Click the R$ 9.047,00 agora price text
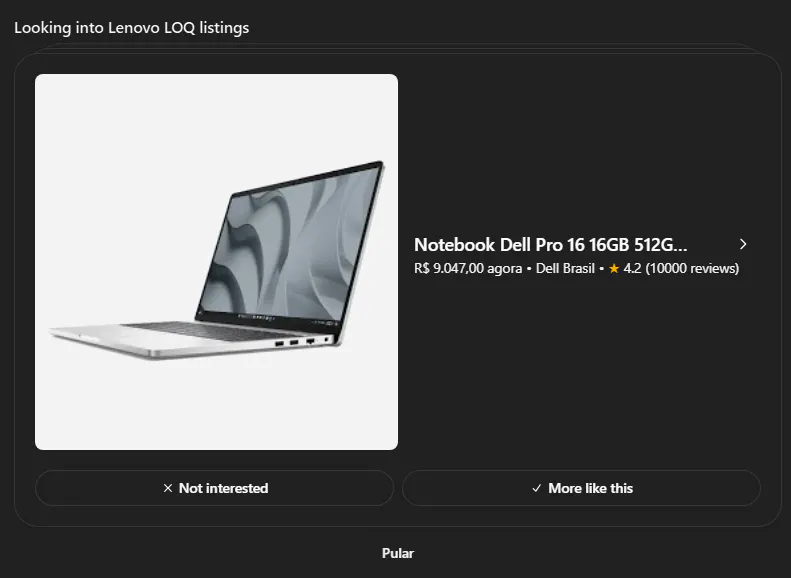This screenshot has height=578, width=791. click(x=468, y=268)
